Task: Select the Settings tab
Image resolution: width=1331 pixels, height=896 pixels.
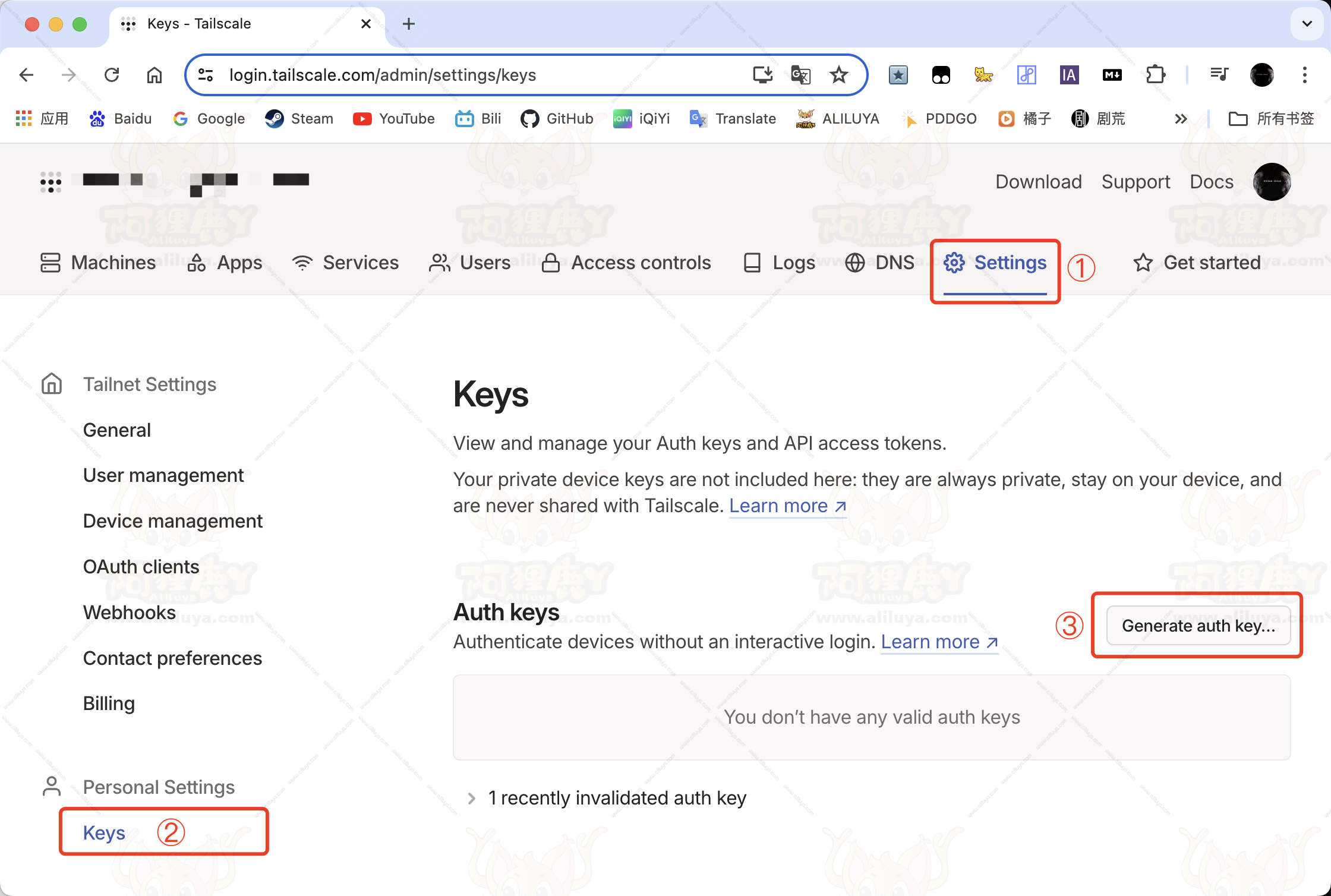Action: (995, 263)
